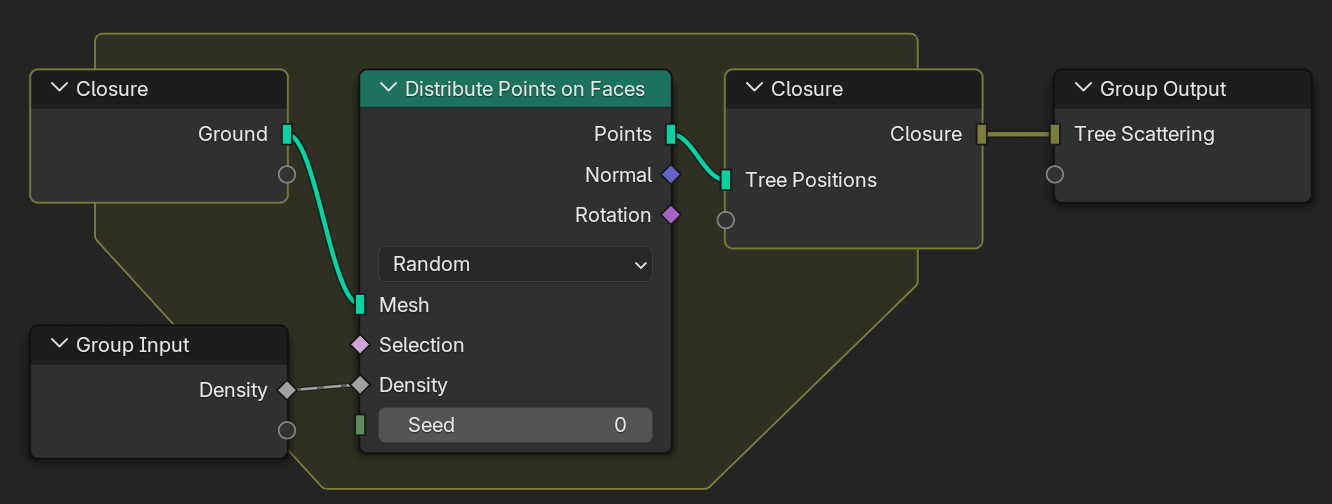Click the Selection input diamond socket
1332x504 pixels.
[x=360, y=345]
